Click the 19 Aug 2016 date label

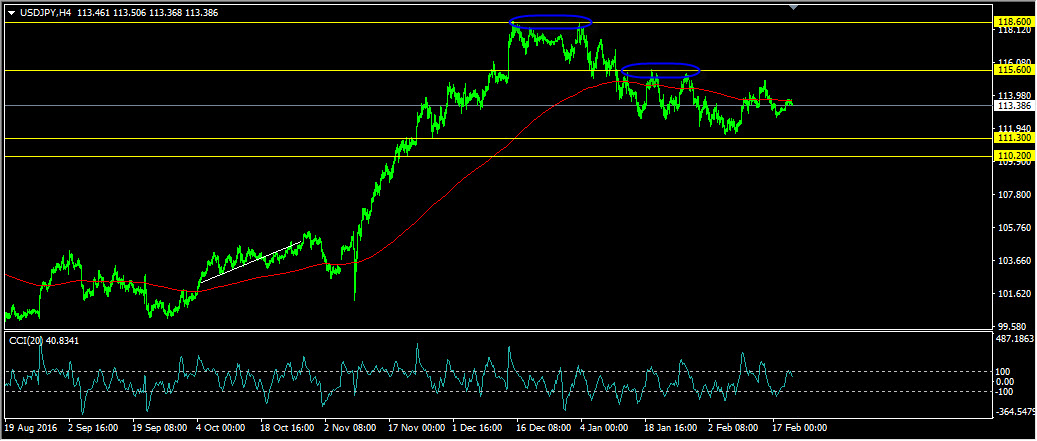[x=31, y=428]
